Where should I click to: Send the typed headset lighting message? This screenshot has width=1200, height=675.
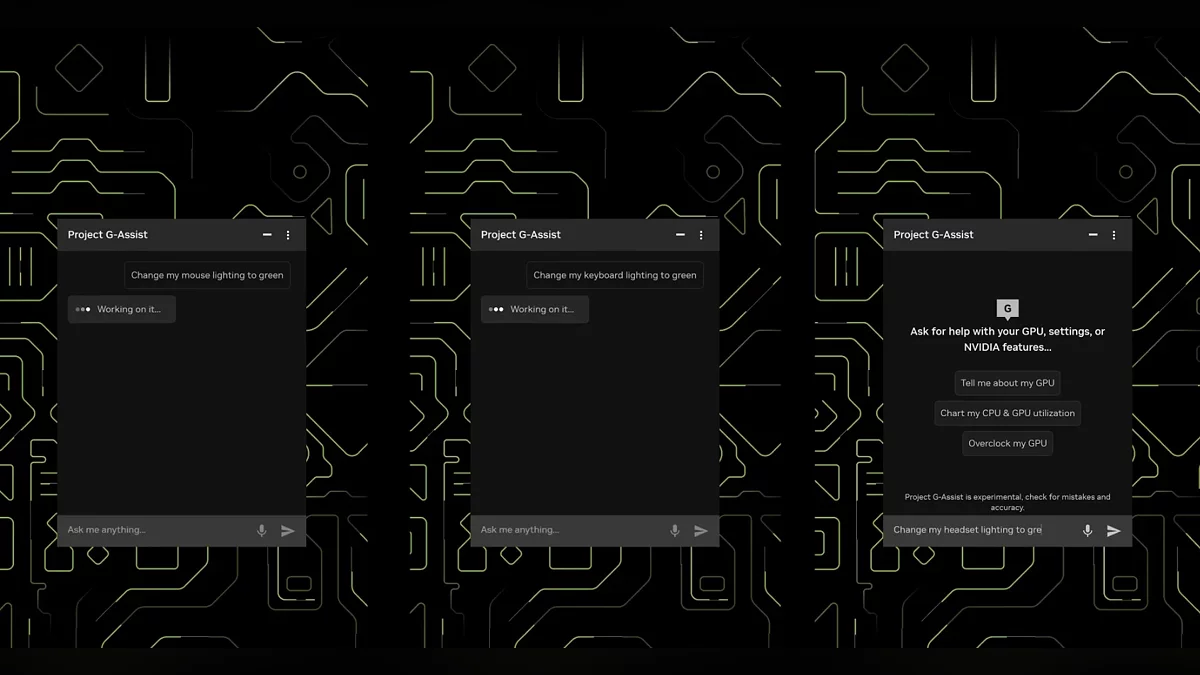coord(1114,531)
